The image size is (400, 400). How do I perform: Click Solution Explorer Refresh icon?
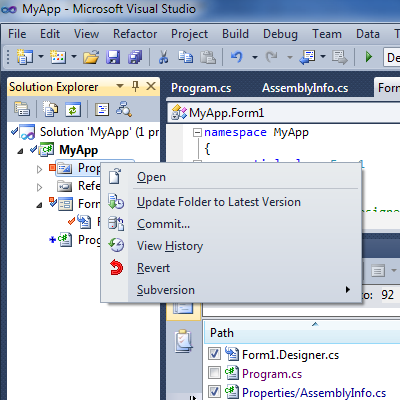(x=73, y=109)
